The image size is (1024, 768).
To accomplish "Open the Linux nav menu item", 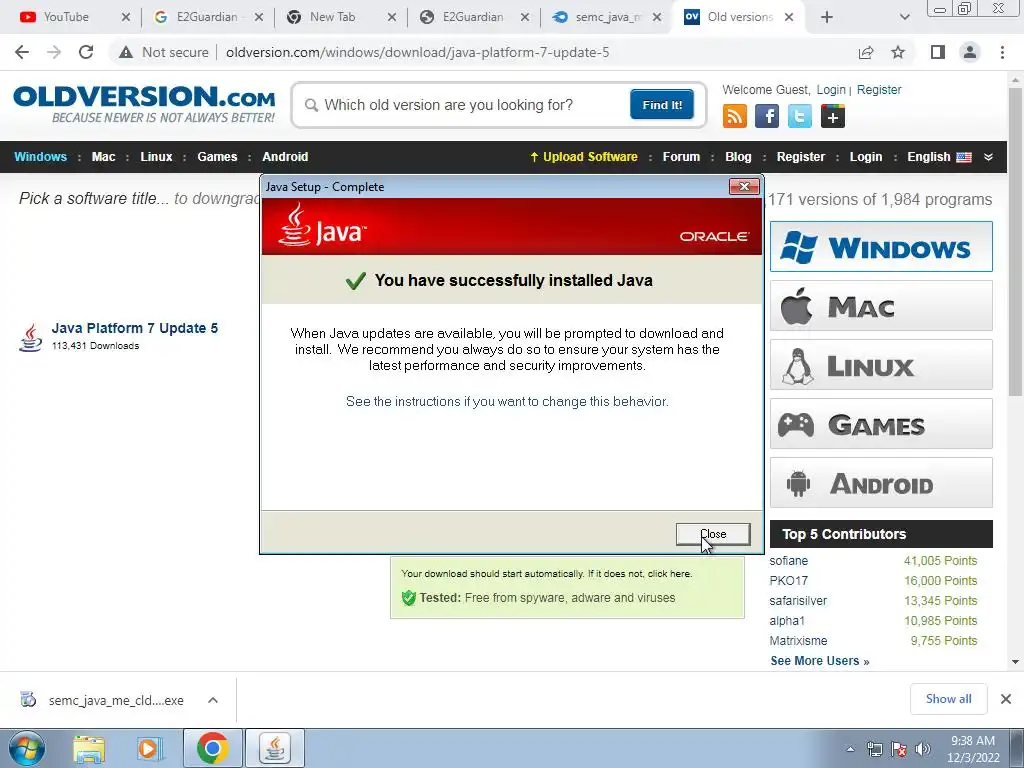I will point(156,157).
